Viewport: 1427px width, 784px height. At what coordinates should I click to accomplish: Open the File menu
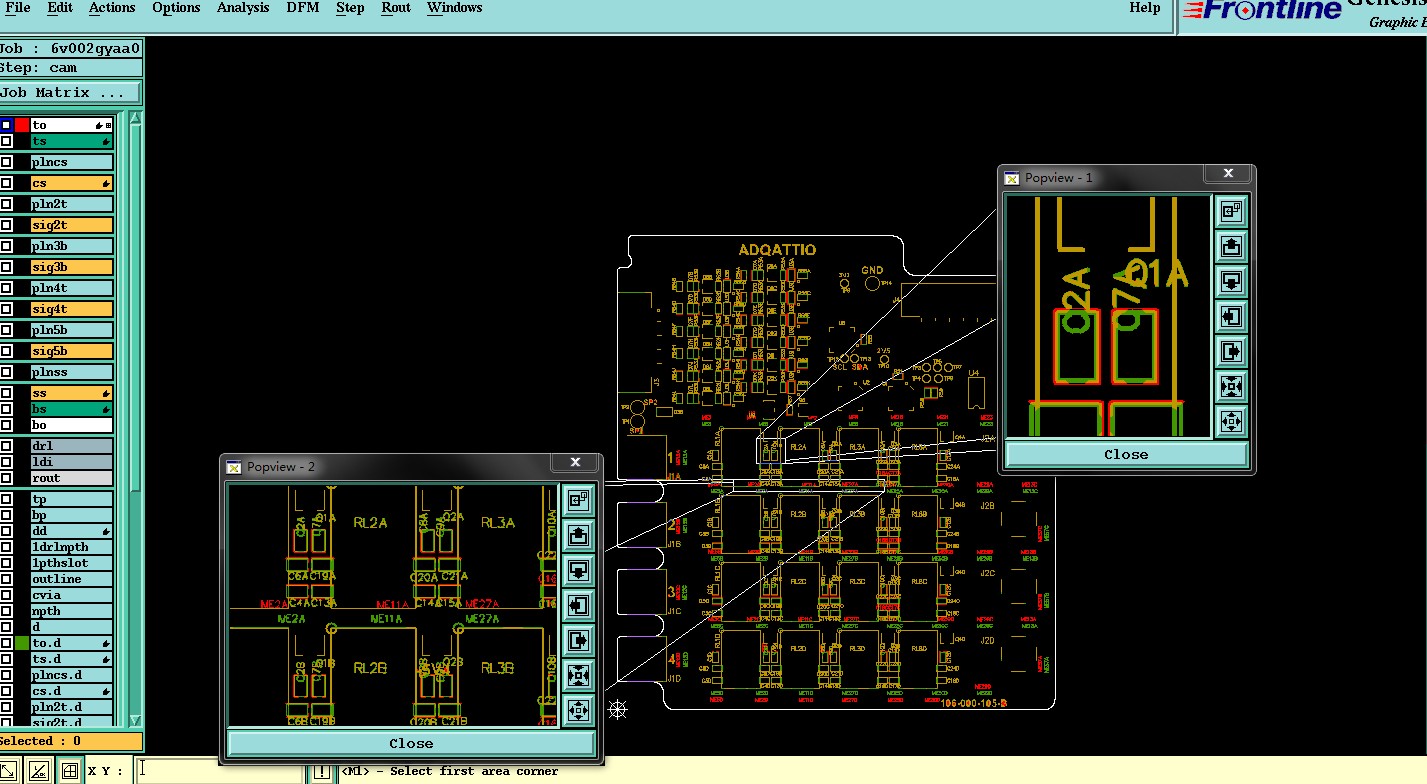[x=17, y=8]
